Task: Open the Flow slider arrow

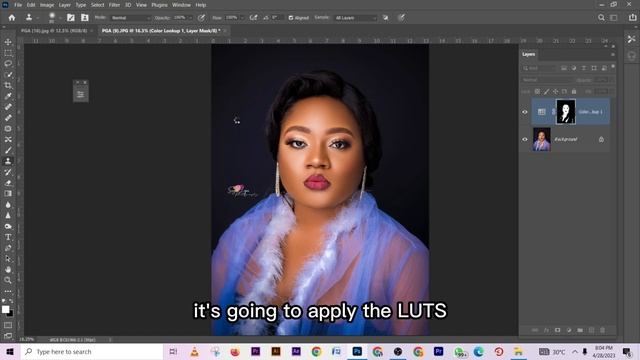Action: (242, 18)
